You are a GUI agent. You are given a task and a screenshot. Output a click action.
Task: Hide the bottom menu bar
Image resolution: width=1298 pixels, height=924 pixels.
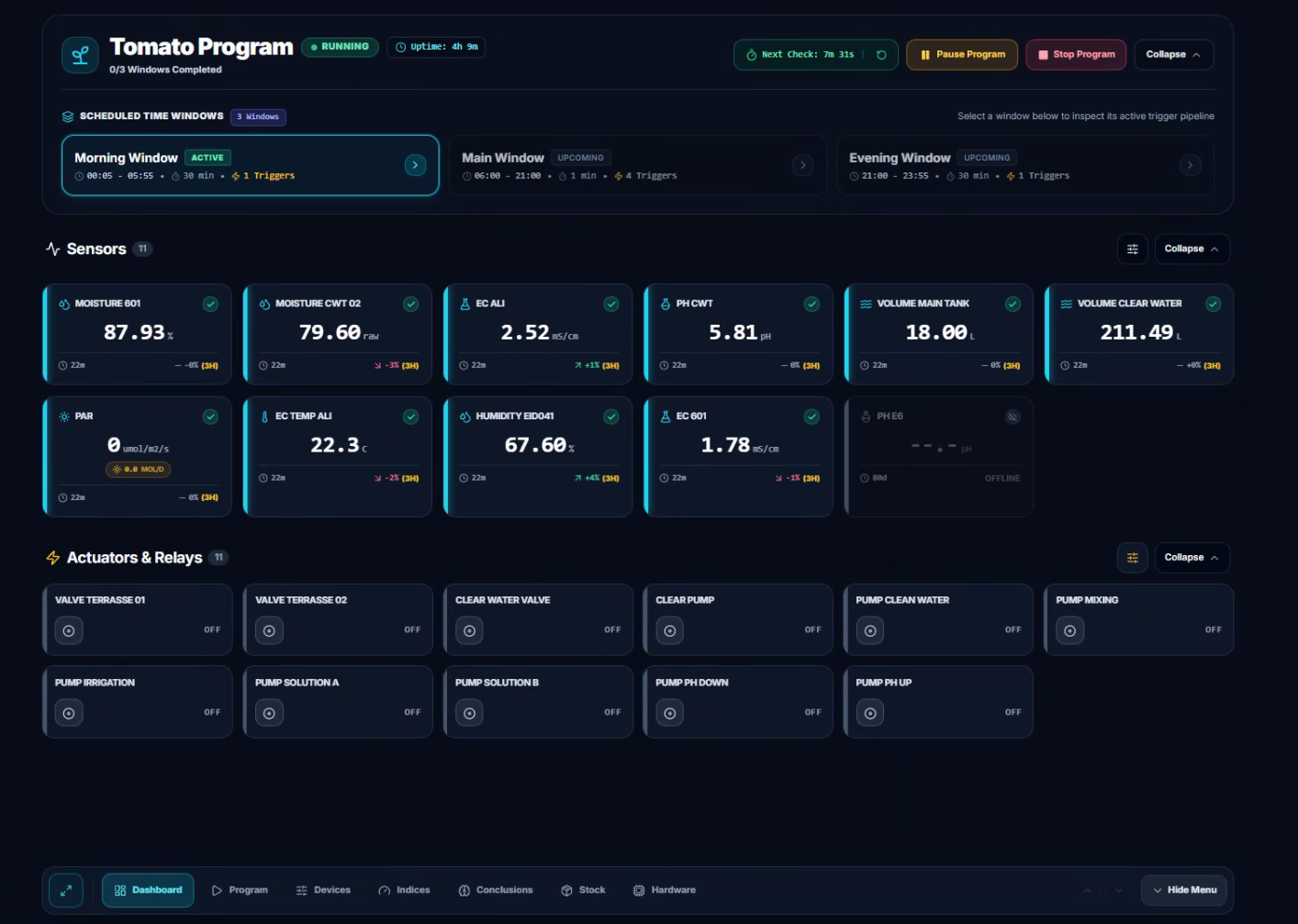(x=1184, y=890)
